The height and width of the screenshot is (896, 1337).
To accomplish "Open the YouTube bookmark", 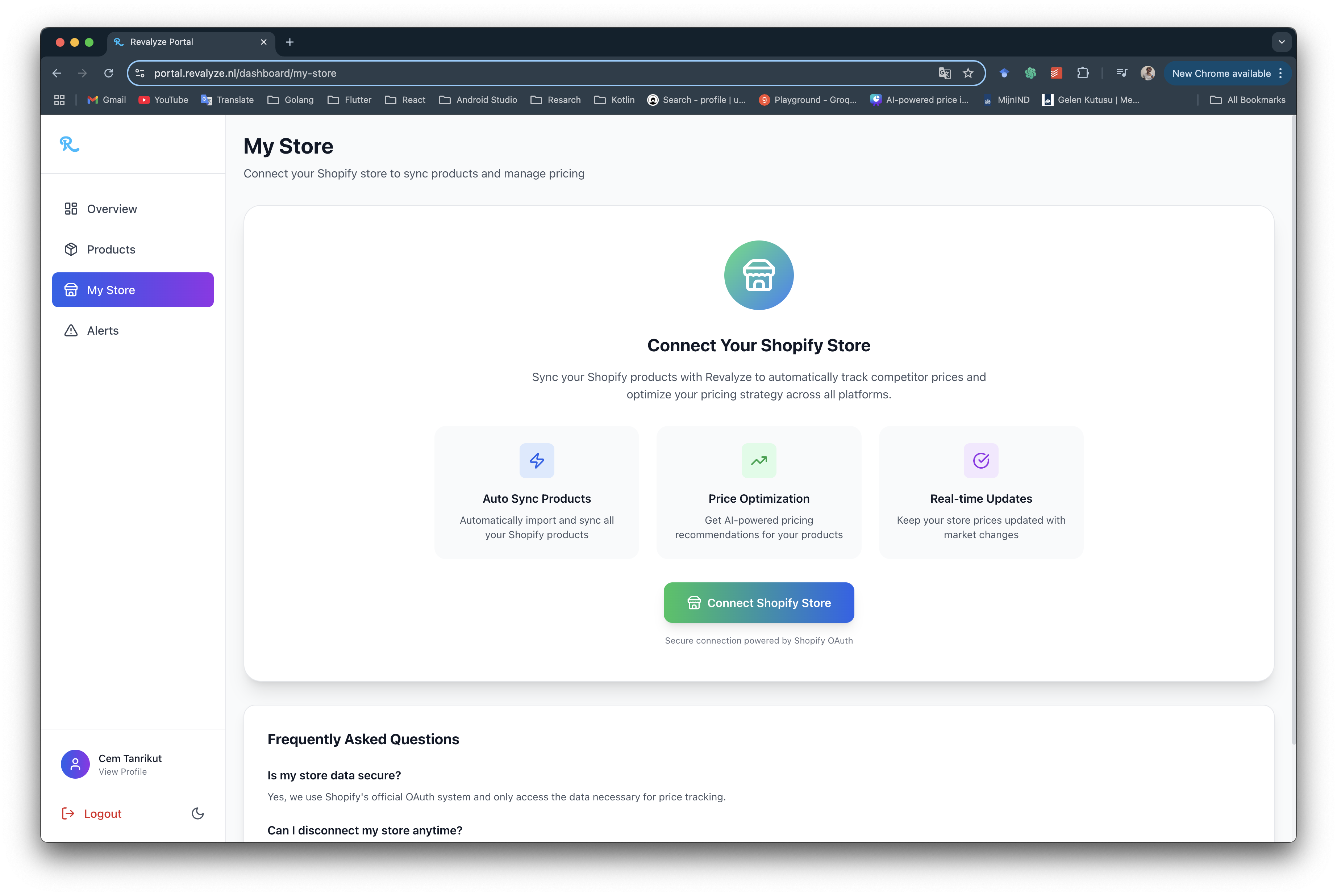I will [x=163, y=100].
